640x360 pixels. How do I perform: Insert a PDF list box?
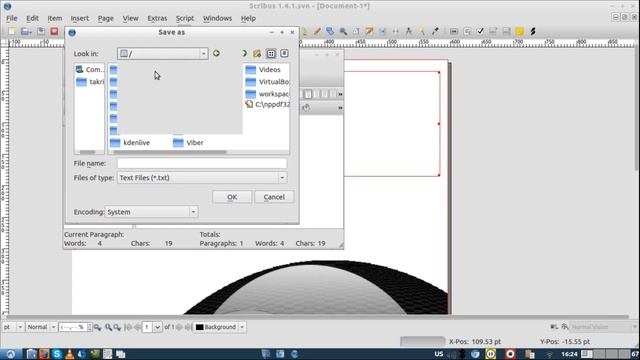point(507,31)
